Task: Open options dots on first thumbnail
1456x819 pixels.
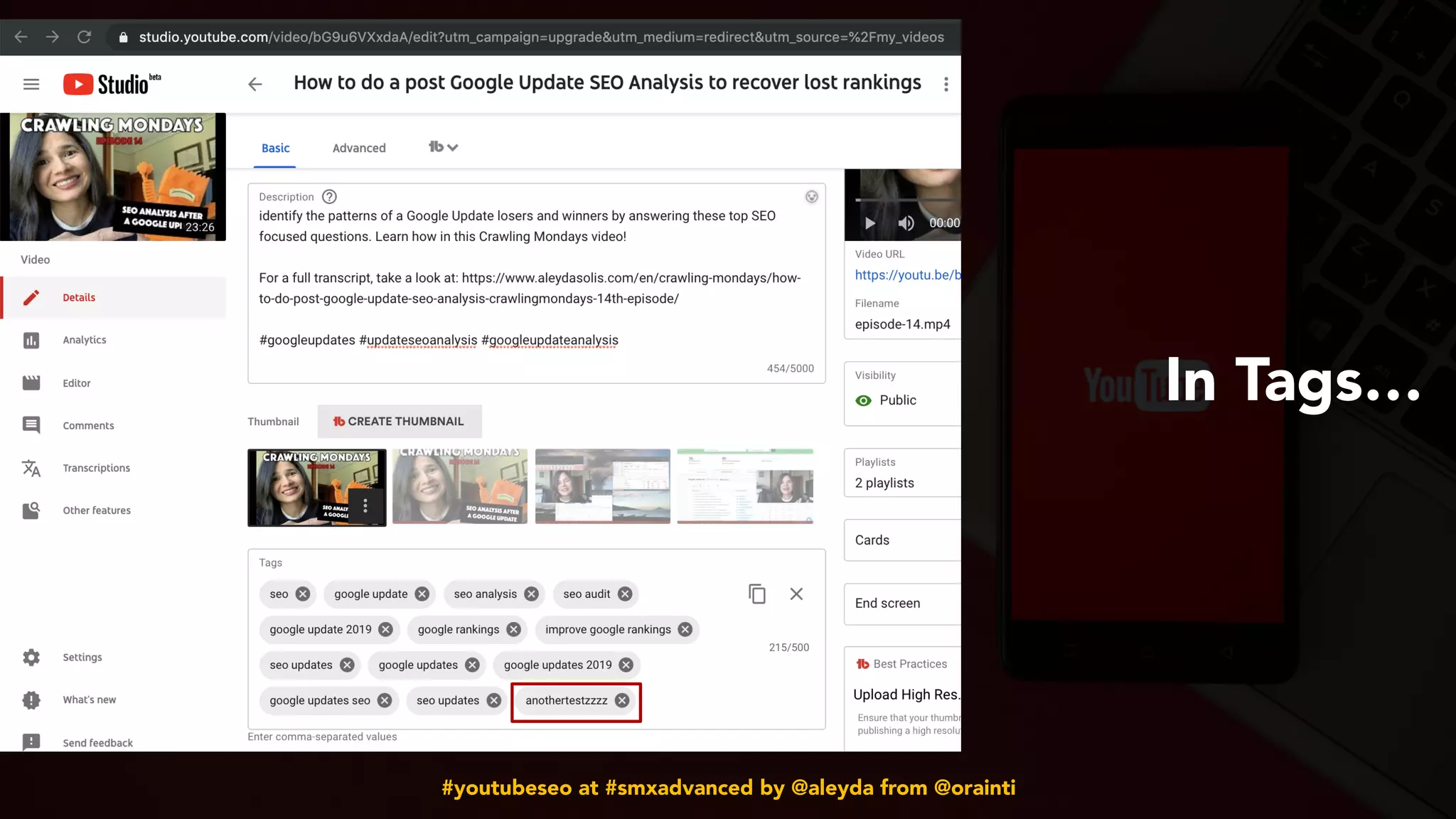Action: tap(365, 505)
